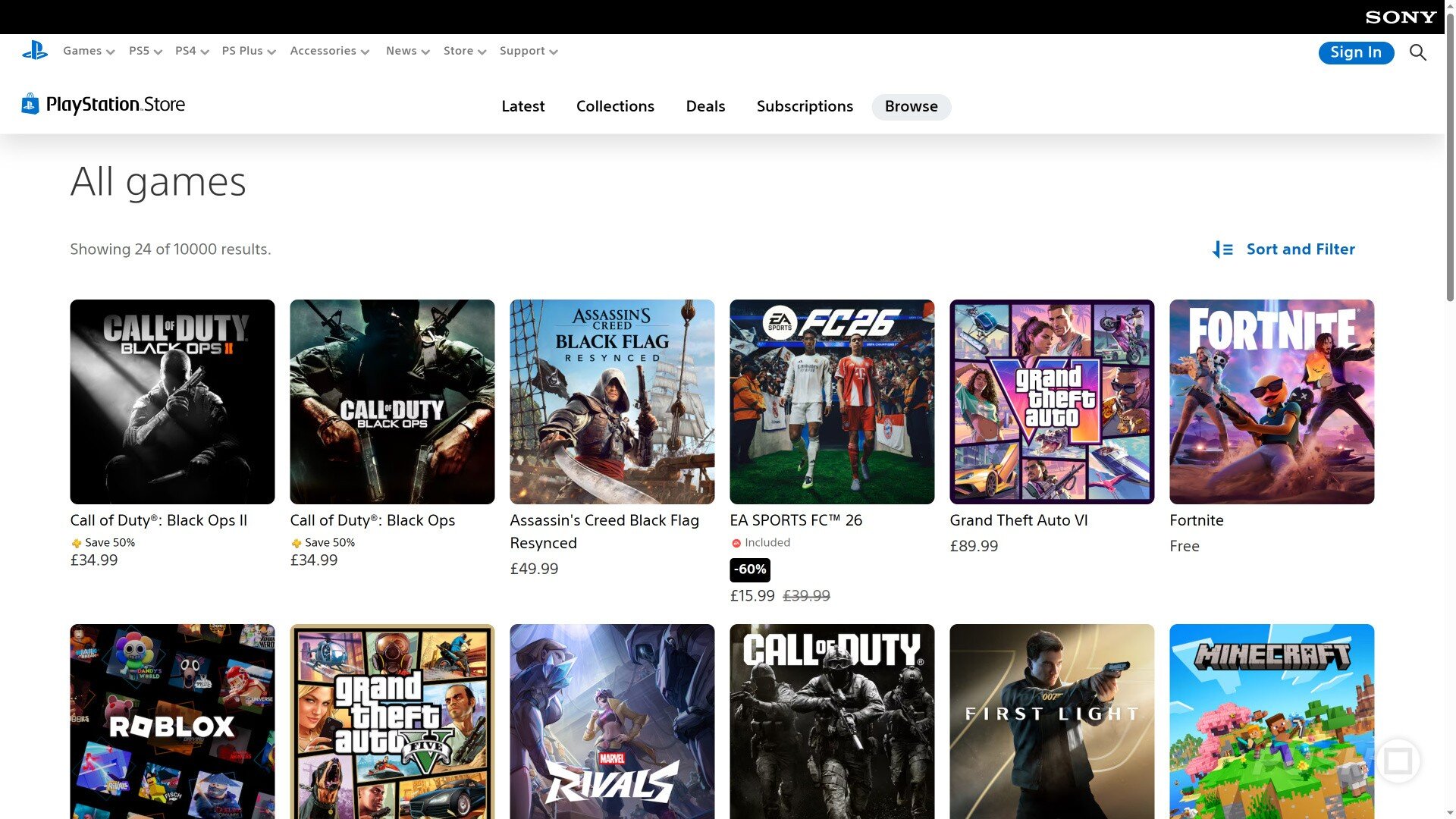The width and height of the screenshot is (1456, 819).
Task: Click Call of Duty Black Ops II cover art
Action: [172, 402]
